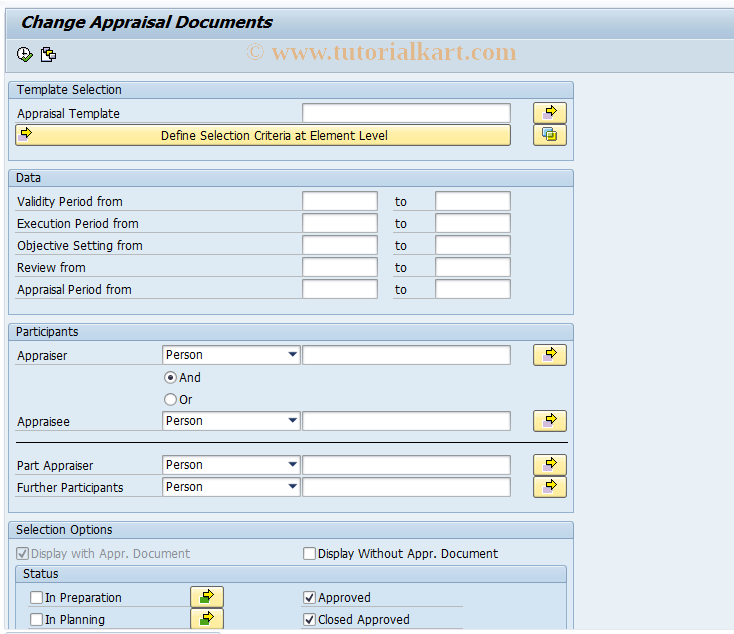Click the Review to date field
The image size is (734, 634).
point(473,267)
